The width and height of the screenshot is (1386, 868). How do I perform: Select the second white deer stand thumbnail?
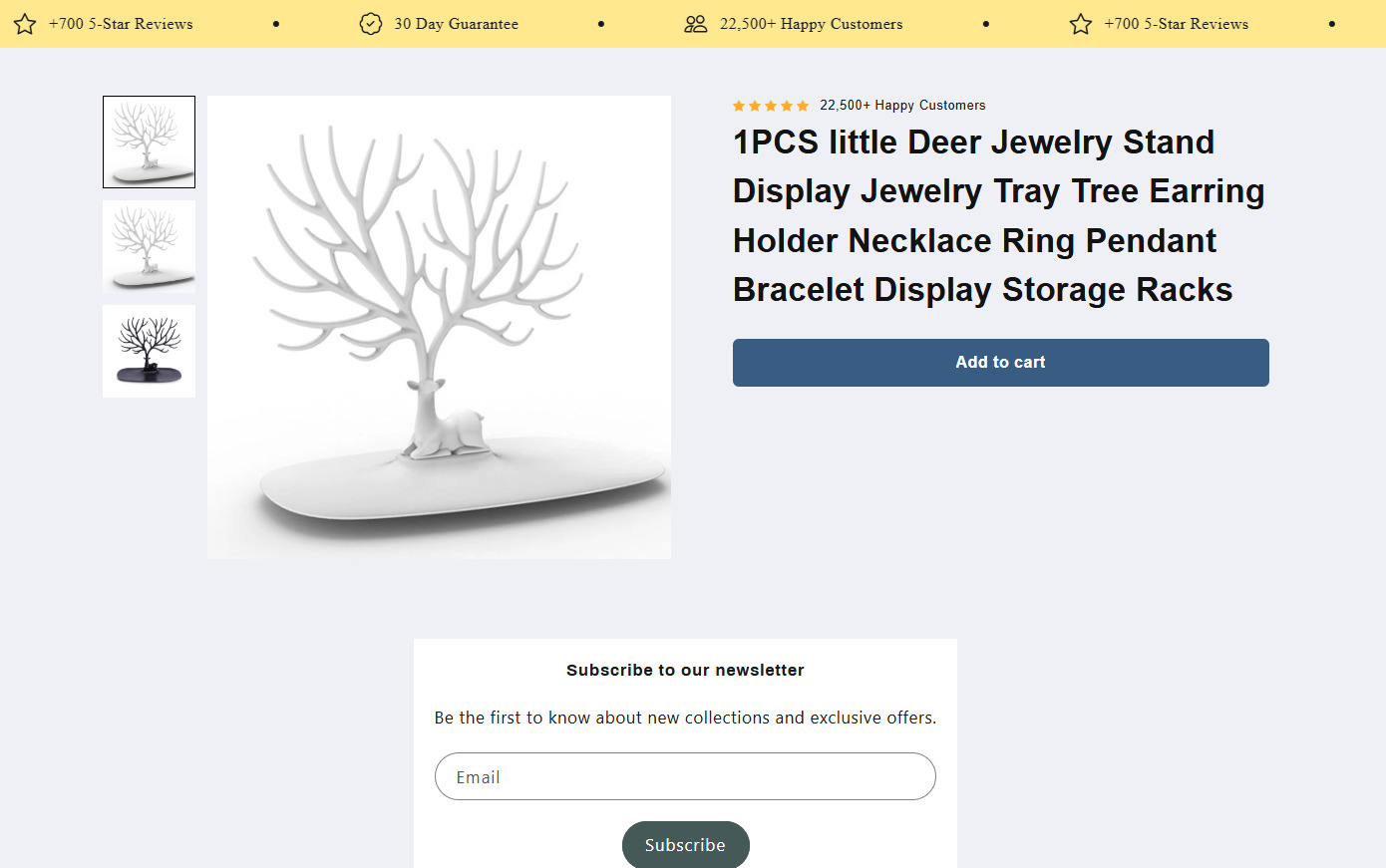tap(149, 246)
